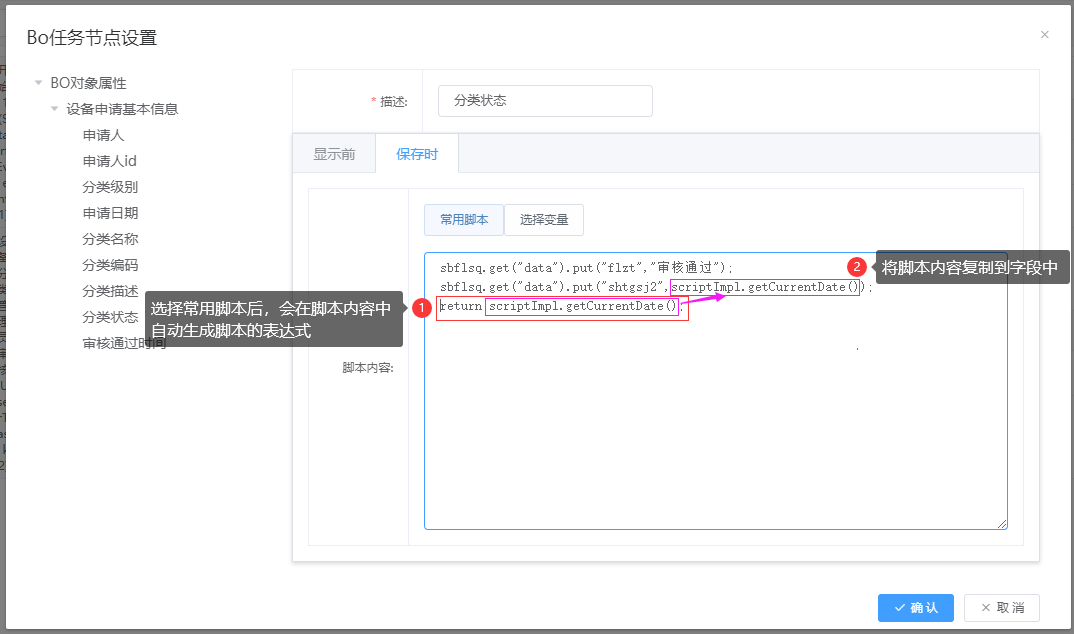
Task: Click the 选择变量 button
Action: click(x=544, y=220)
